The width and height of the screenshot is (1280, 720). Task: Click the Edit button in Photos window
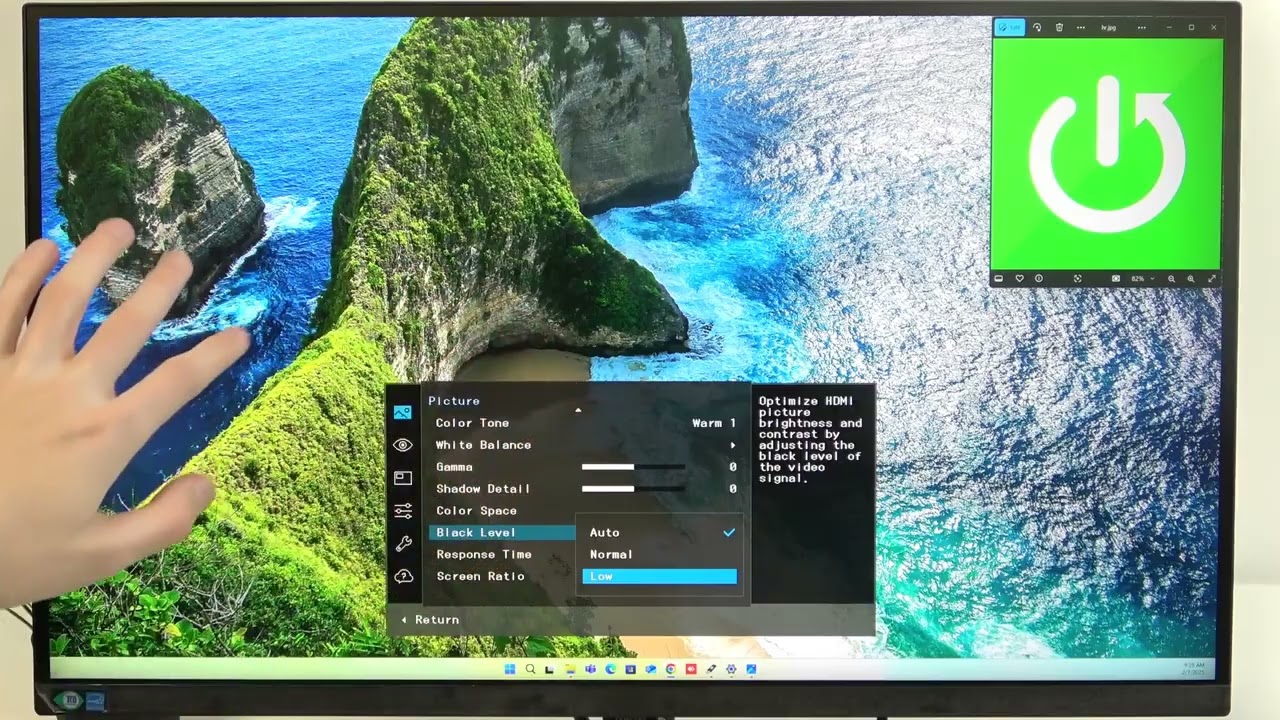1010,27
